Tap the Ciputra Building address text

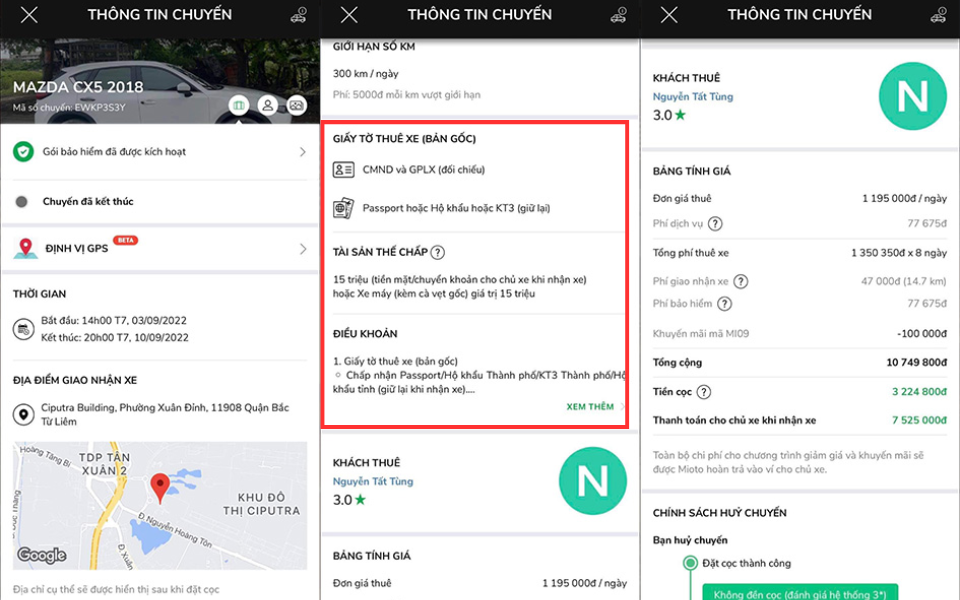(165, 414)
